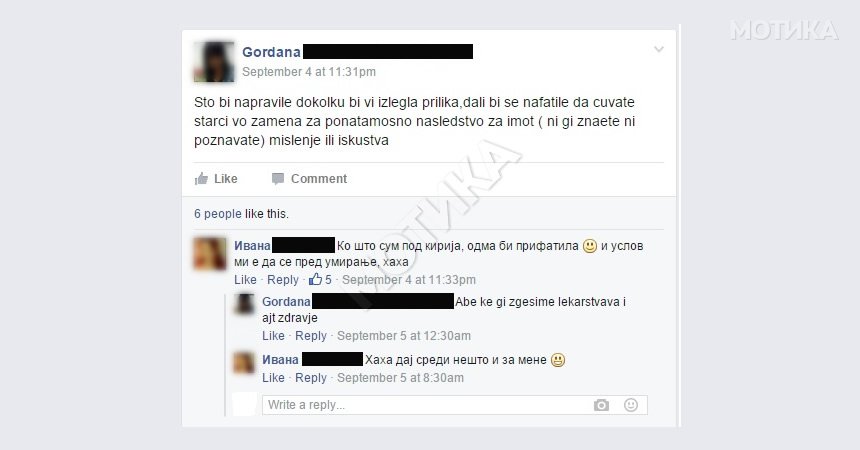Image resolution: width=860 pixels, height=450 pixels.
Task: Like Gordana's reply about lekarstvava
Action: pyautogui.click(x=273, y=336)
